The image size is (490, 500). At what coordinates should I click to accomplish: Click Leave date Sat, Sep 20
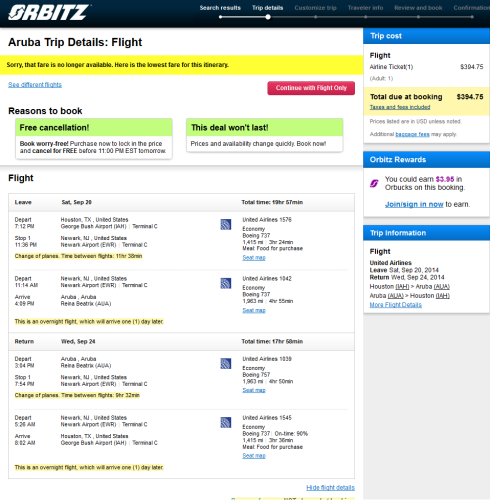(76, 202)
